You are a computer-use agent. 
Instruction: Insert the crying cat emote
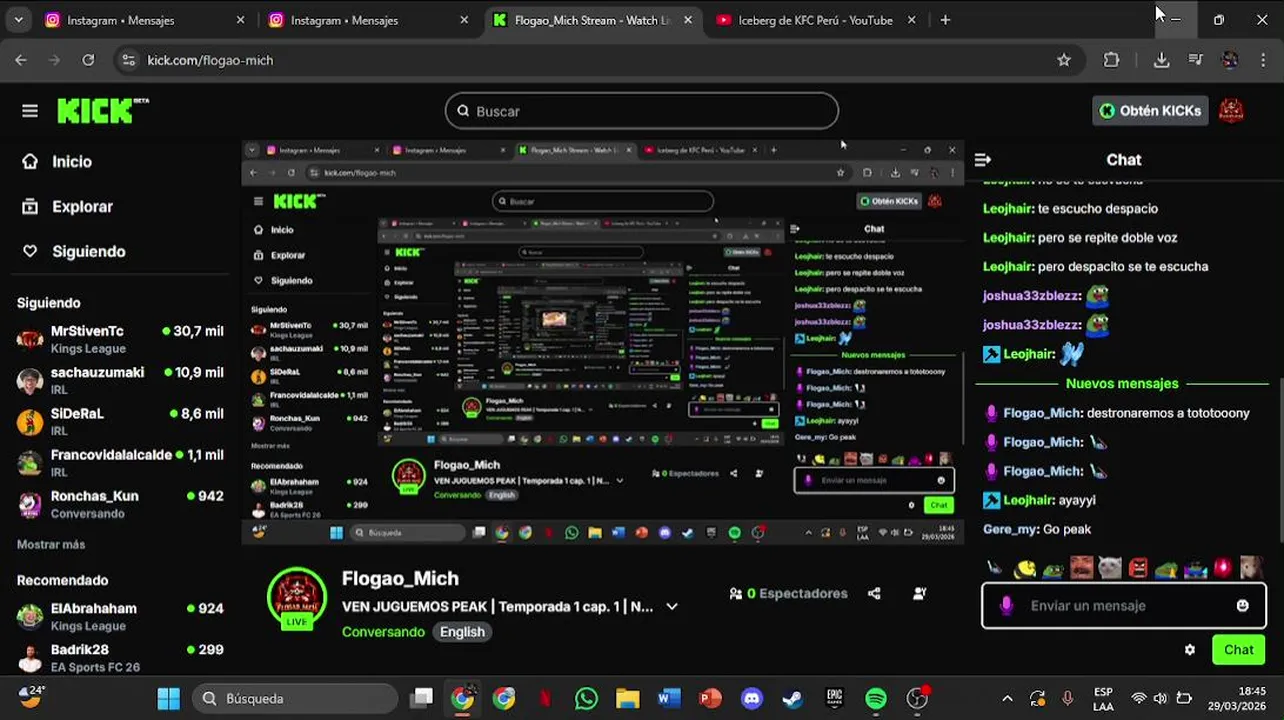click(x=1109, y=569)
